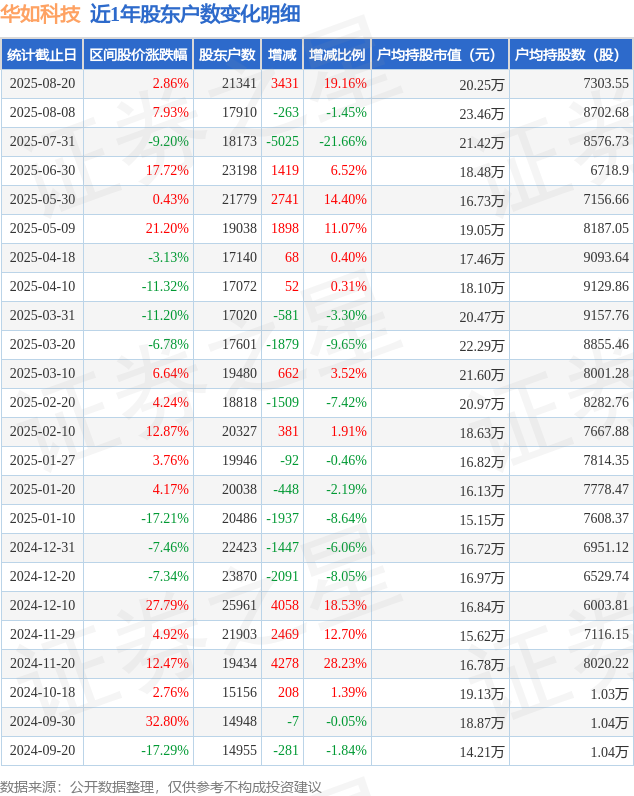Screen dimensions: 634x796
Task: Select the 32.80% price change cell
Action: (167, 721)
